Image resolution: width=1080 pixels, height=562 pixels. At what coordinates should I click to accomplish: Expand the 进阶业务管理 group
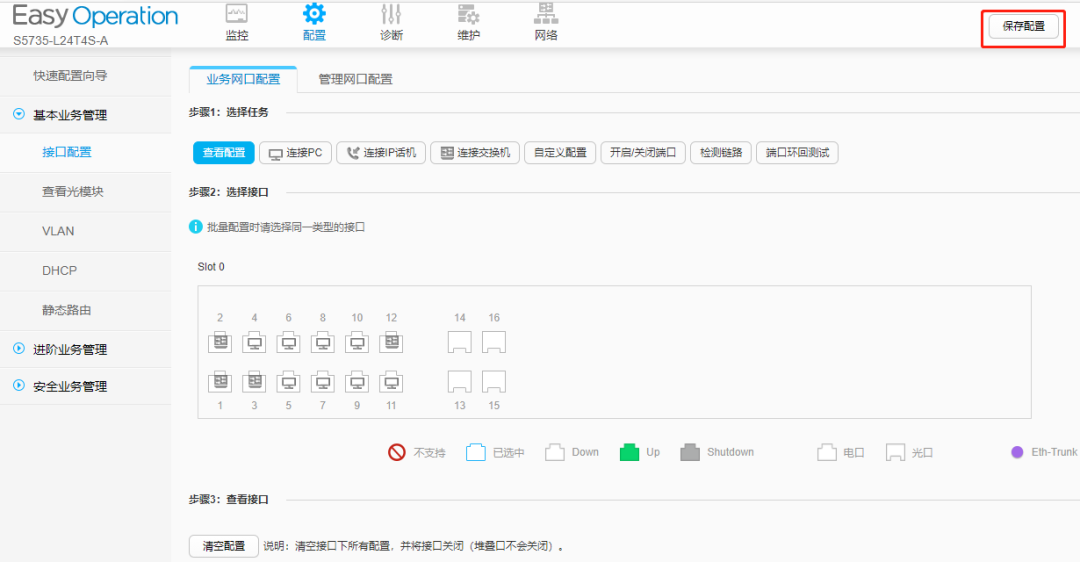19,348
